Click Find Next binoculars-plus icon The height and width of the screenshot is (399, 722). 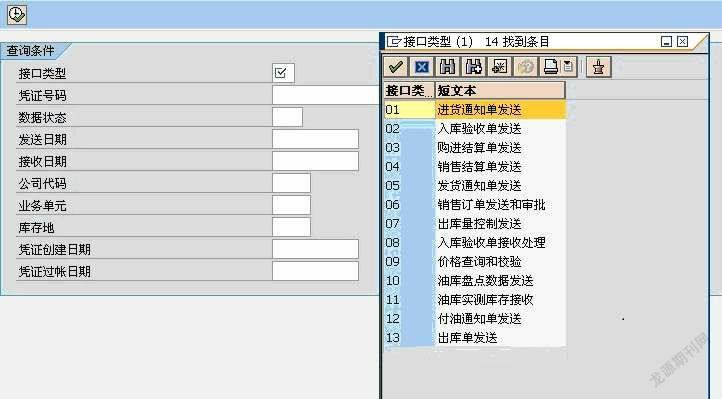(473, 67)
